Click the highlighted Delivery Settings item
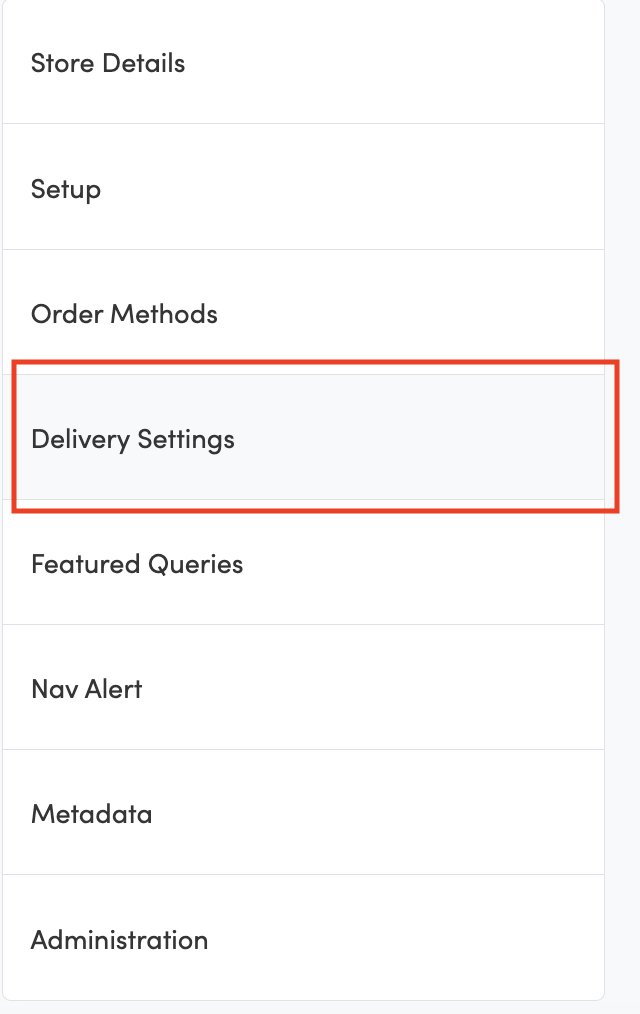640x1014 pixels. click(133, 439)
